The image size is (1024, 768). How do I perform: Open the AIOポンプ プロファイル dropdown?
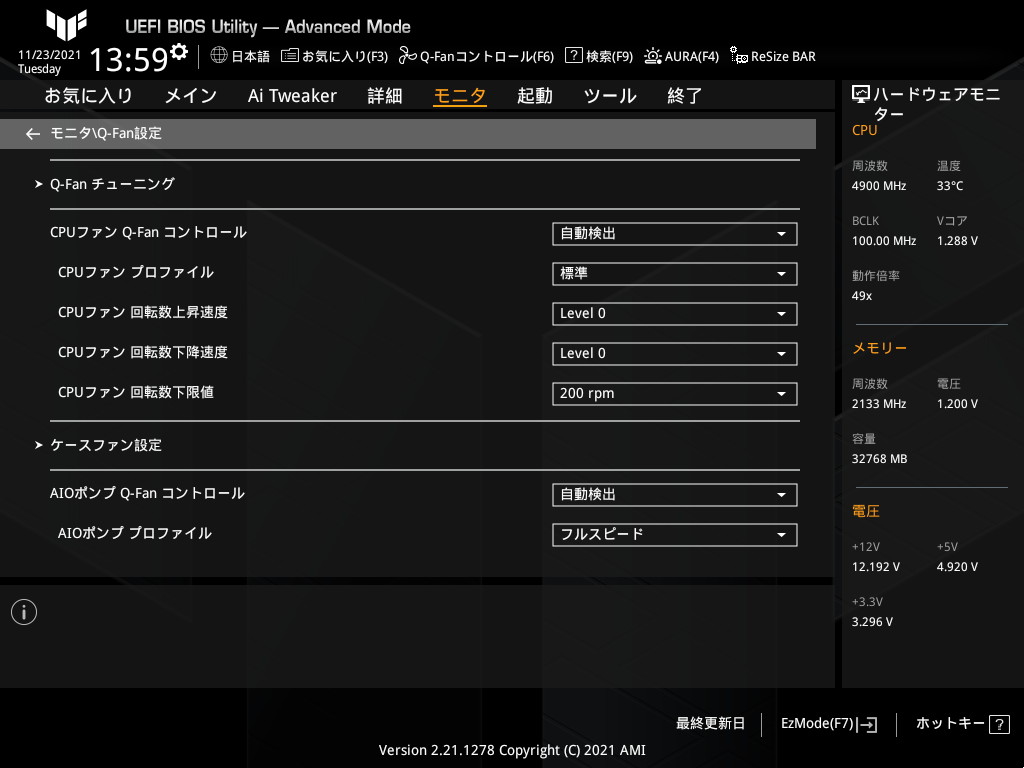(x=675, y=535)
